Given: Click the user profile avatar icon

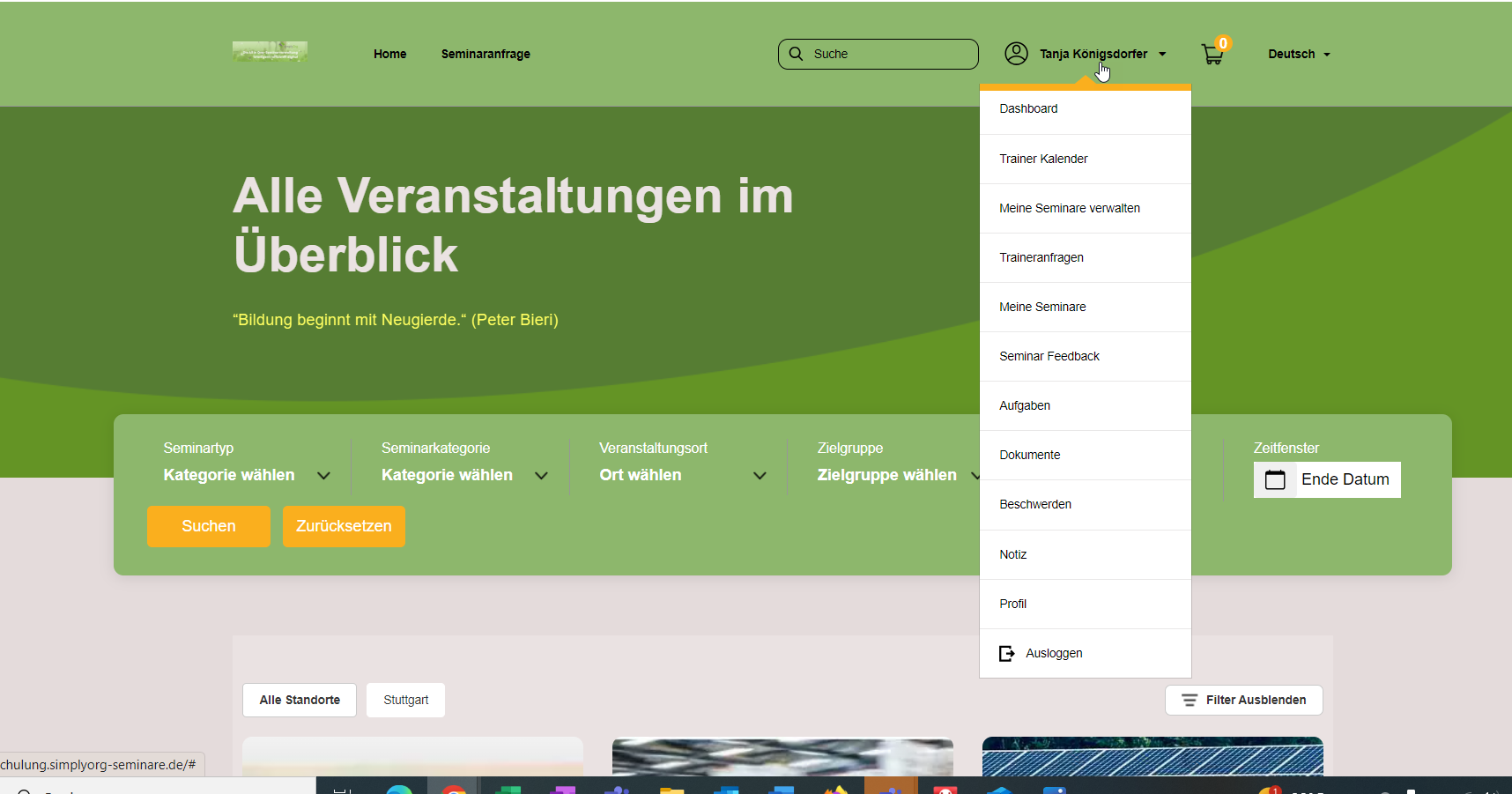Looking at the screenshot, I should 1016,54.
